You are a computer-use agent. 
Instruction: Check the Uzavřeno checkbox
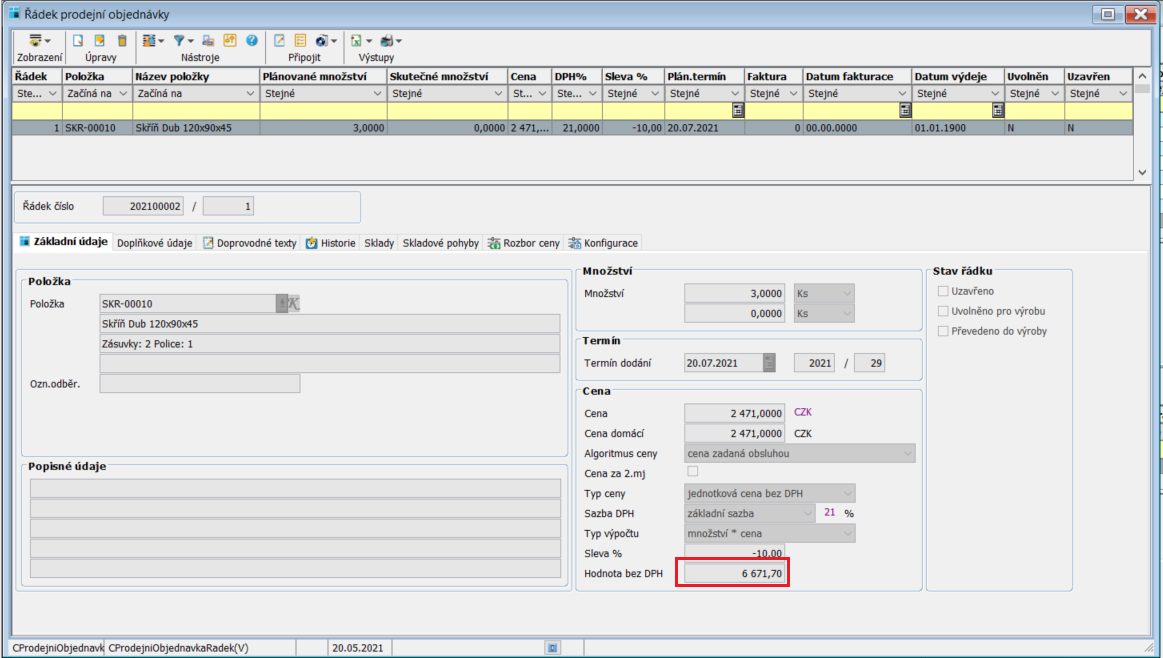pyautogui.click(x=943, y=291)
